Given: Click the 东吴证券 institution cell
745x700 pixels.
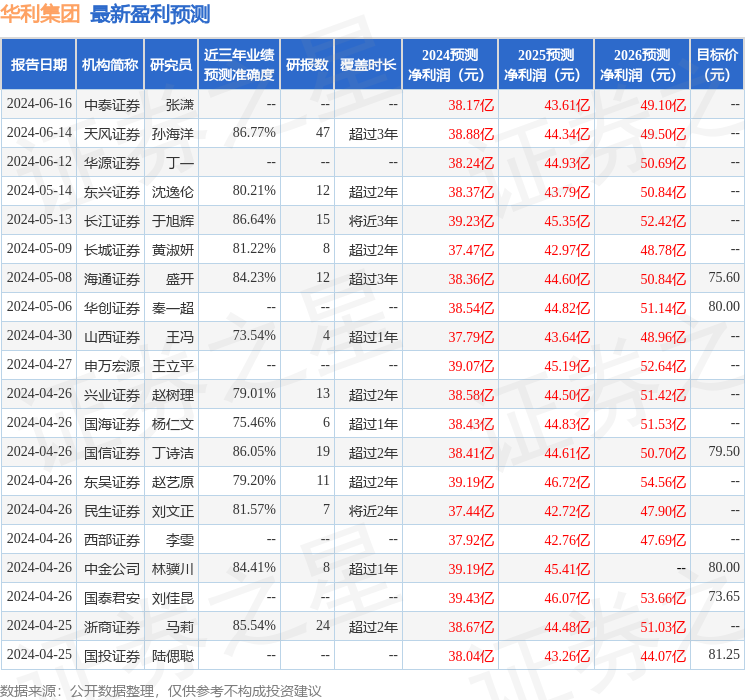Looking at the screenshot, I should coord(112,482).
